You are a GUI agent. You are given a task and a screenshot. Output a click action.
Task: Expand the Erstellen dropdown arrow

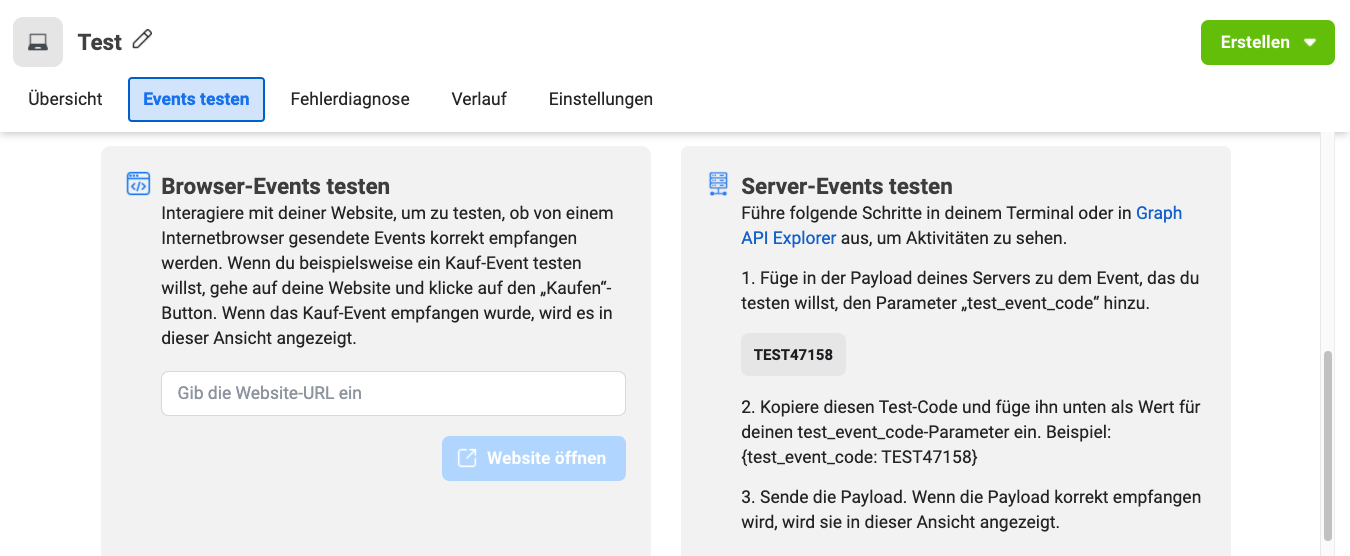1310,43
